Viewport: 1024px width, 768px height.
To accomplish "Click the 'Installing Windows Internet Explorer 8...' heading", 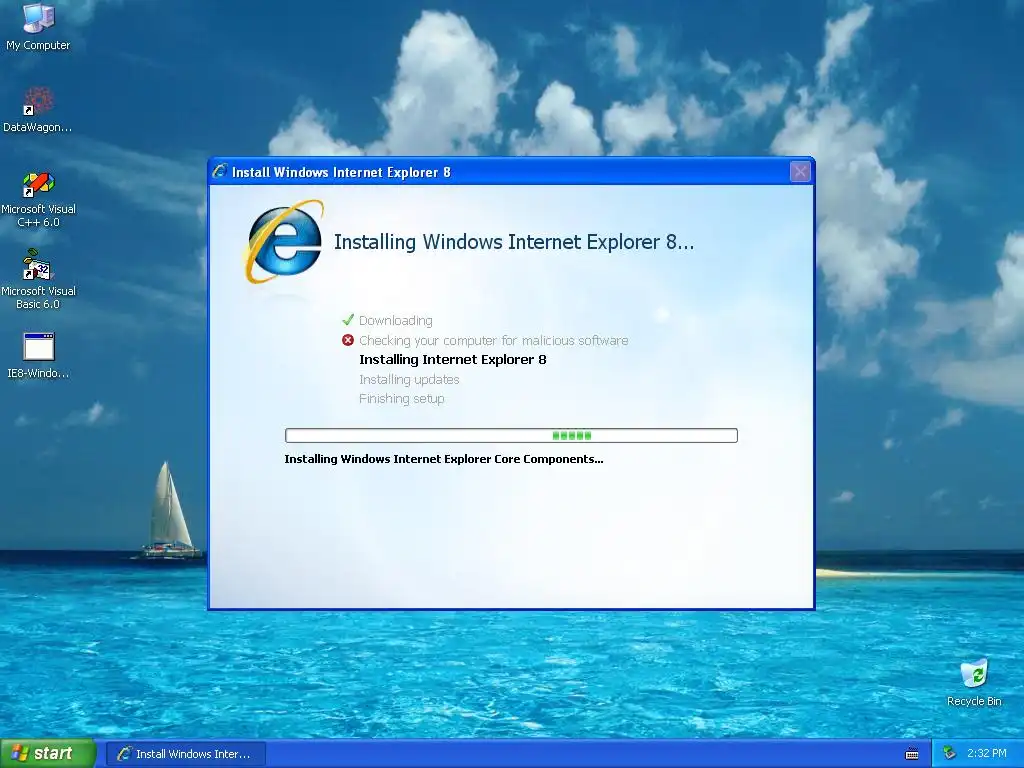I will pos(514,242).
